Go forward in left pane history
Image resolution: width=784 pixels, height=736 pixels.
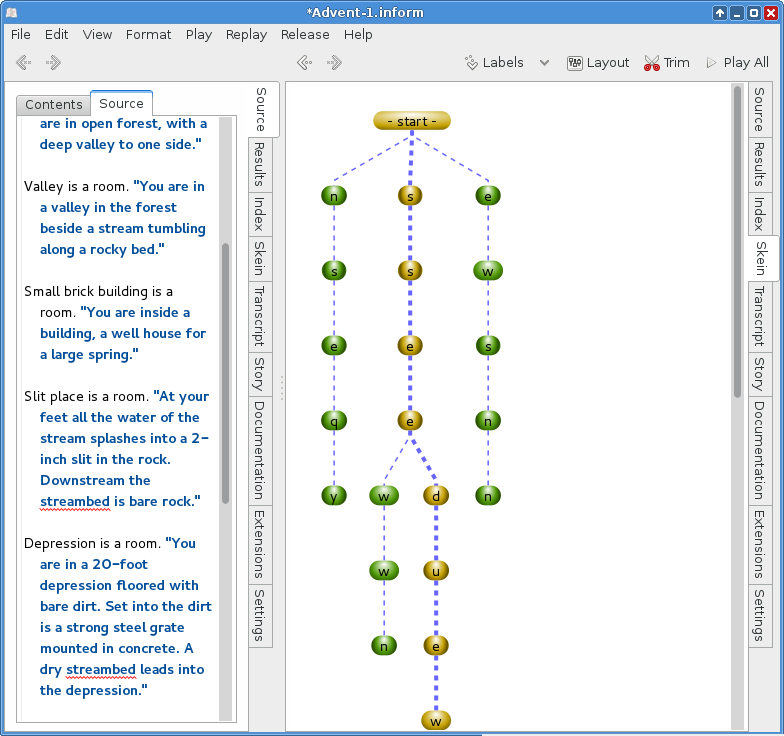click(x=53, y=62)
